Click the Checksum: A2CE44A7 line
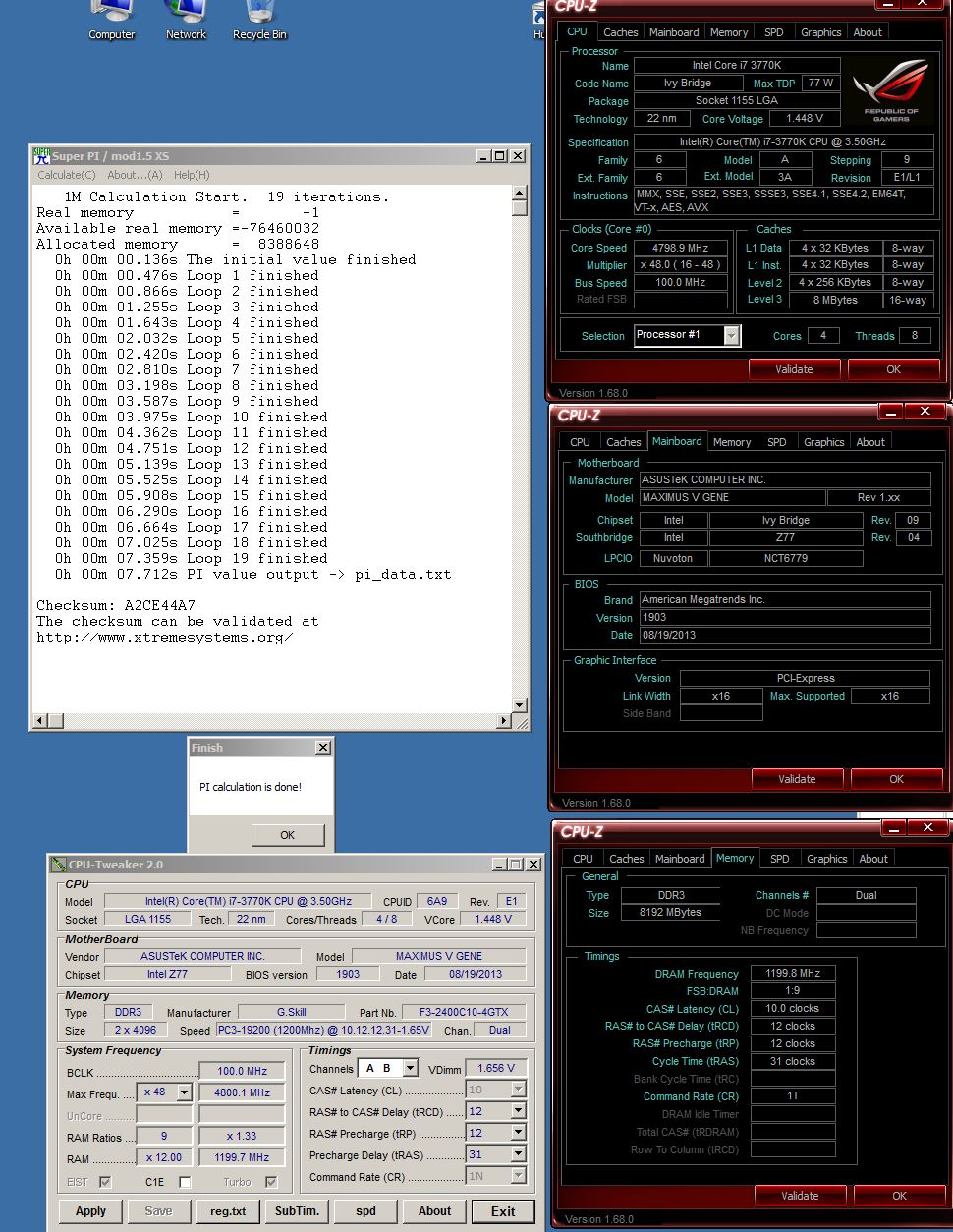This screenshot has width=953, height=1232. click(116, 605)
